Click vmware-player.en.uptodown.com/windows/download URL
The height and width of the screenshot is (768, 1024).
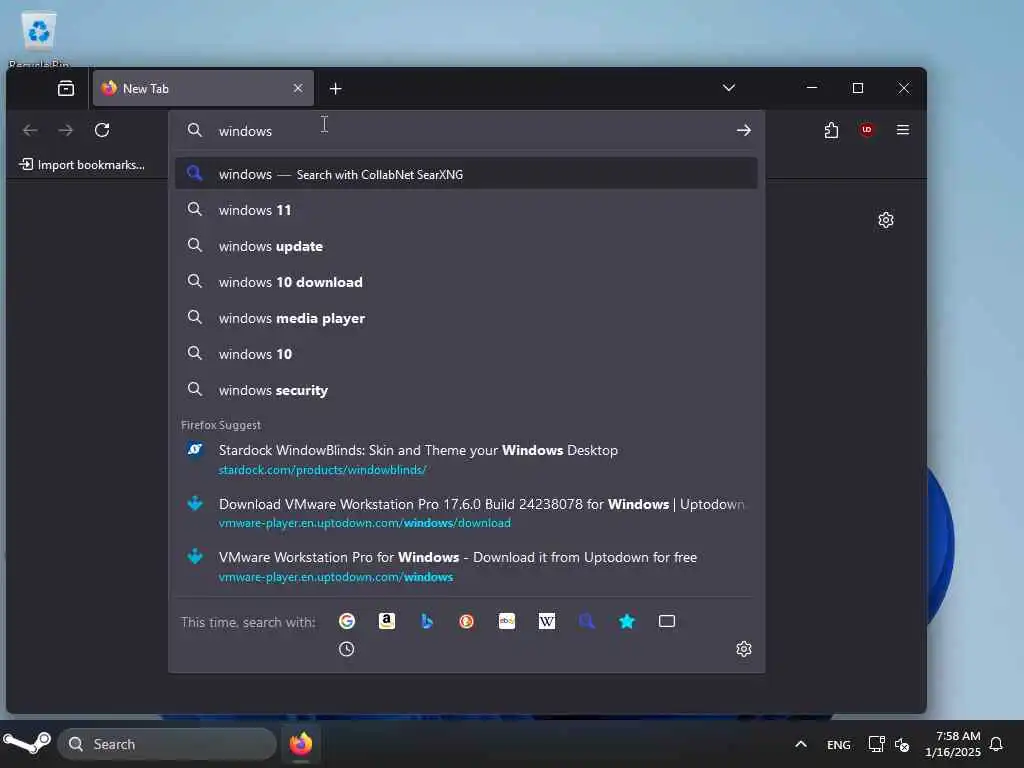[364, 523]
